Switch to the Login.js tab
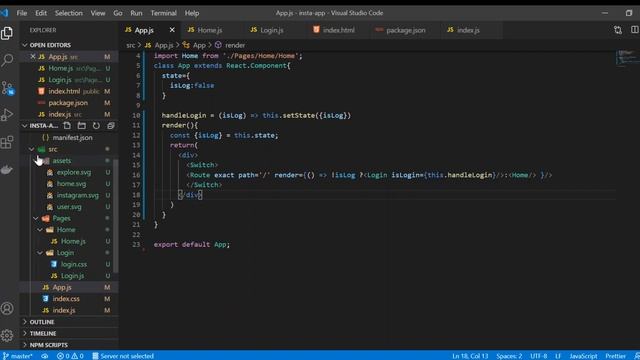This screenshot has height=360, width=640. 275,30
